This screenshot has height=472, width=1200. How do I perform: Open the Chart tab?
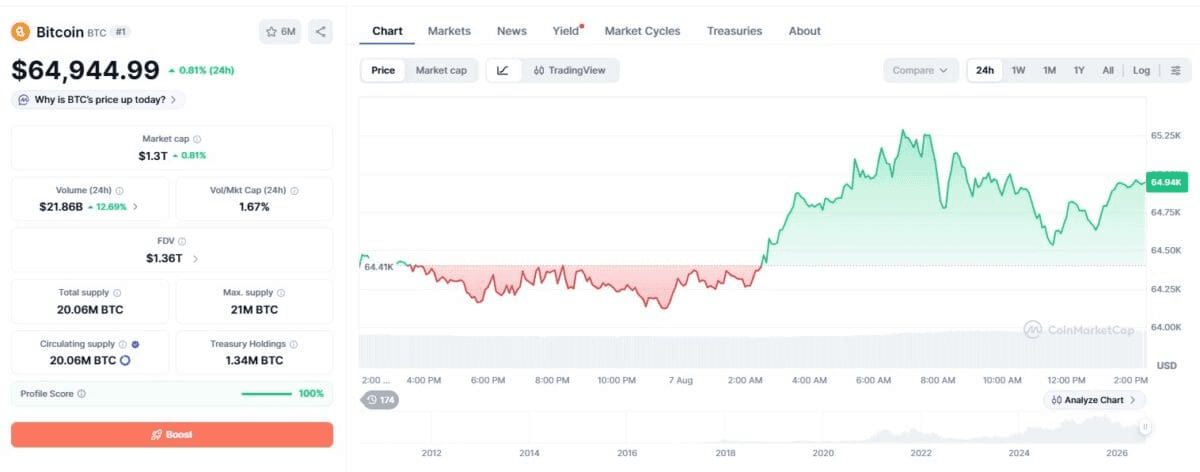[x=387, y=31]
